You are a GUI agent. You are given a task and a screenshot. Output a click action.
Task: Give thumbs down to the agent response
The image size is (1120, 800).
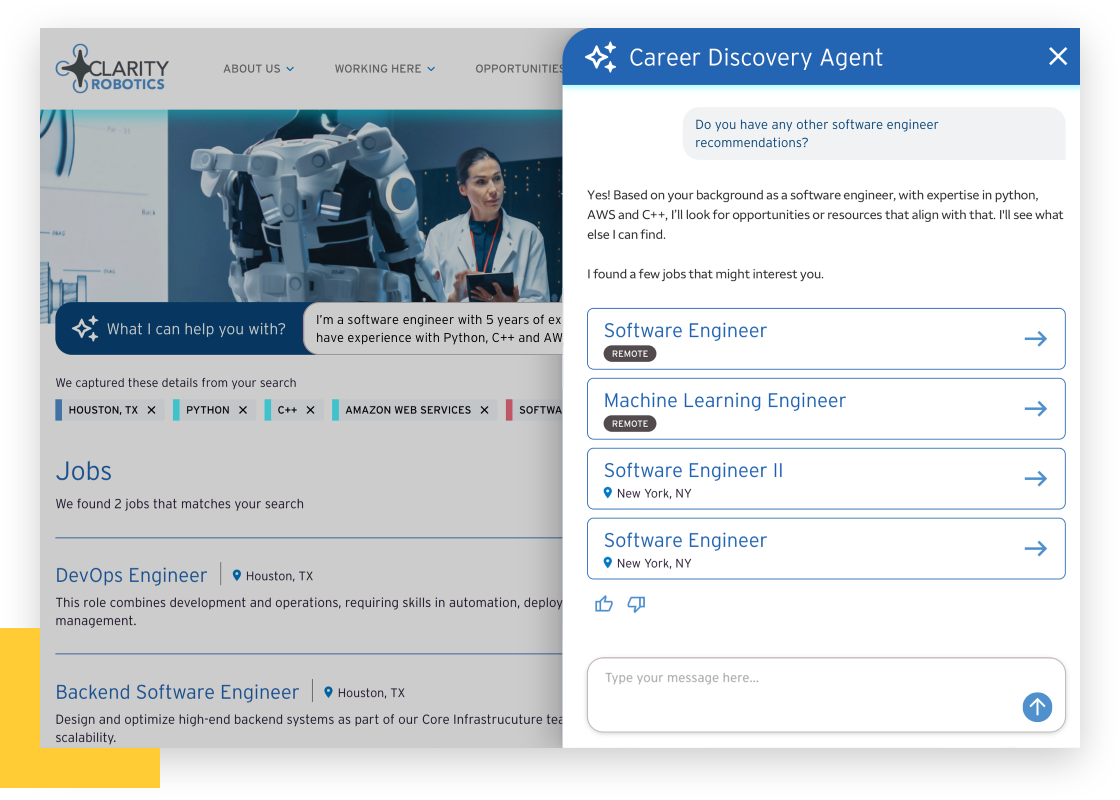click(636, 604)
